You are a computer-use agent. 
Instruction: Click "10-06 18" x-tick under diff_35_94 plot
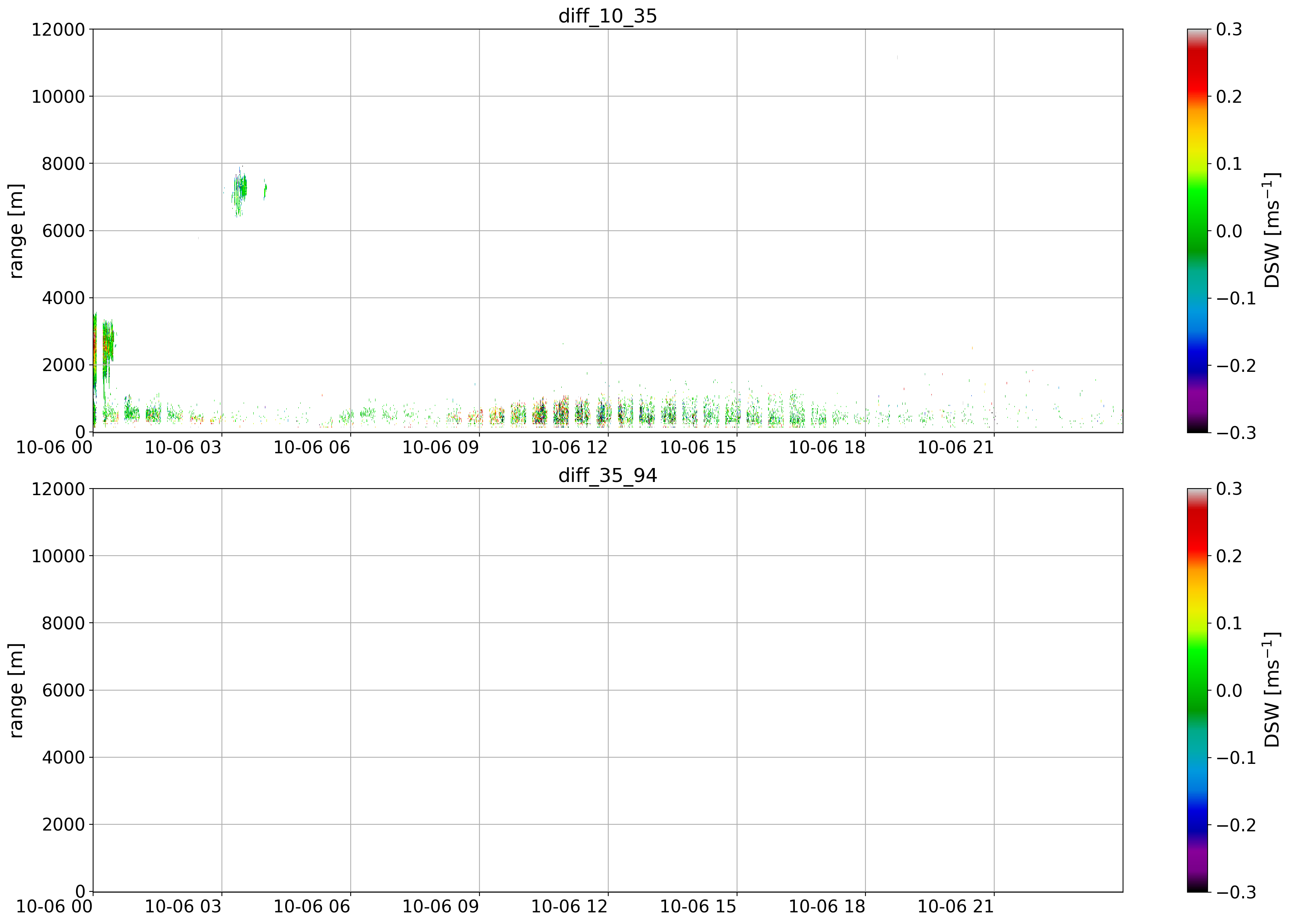827,907
